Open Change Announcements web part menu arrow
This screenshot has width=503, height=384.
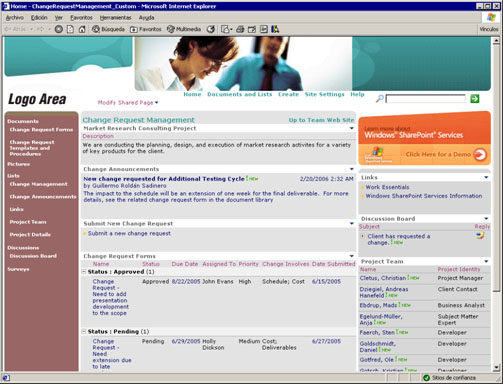pyautogui.click(x=352, y=169)
